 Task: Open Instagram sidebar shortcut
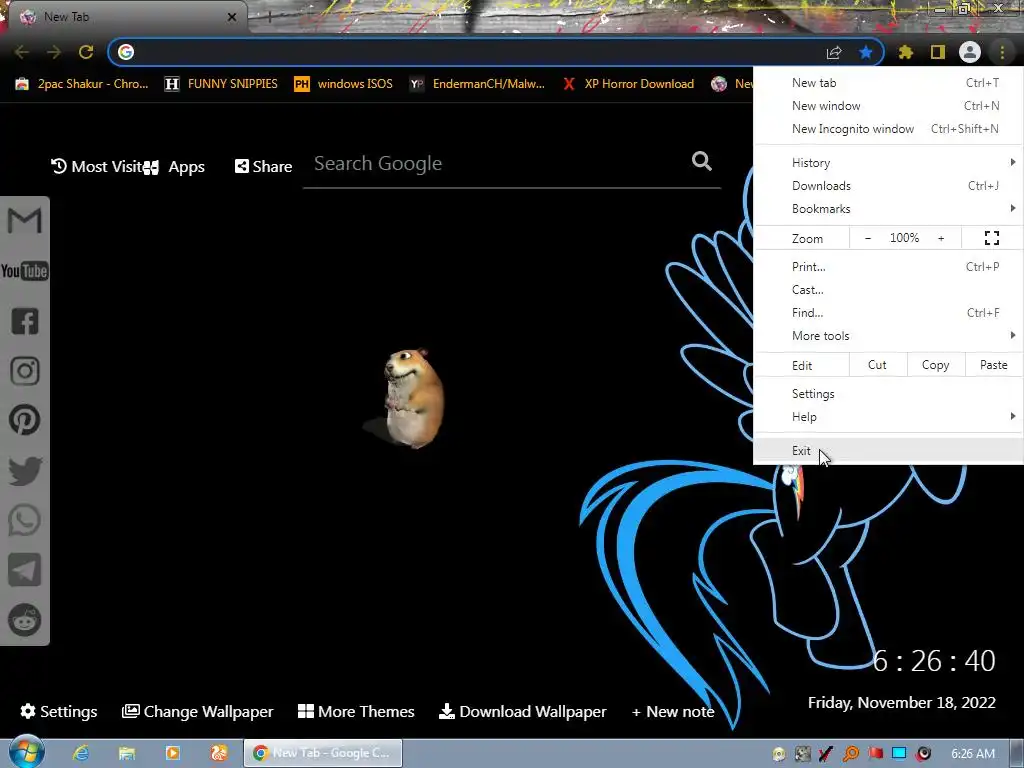tap(25, 371)
